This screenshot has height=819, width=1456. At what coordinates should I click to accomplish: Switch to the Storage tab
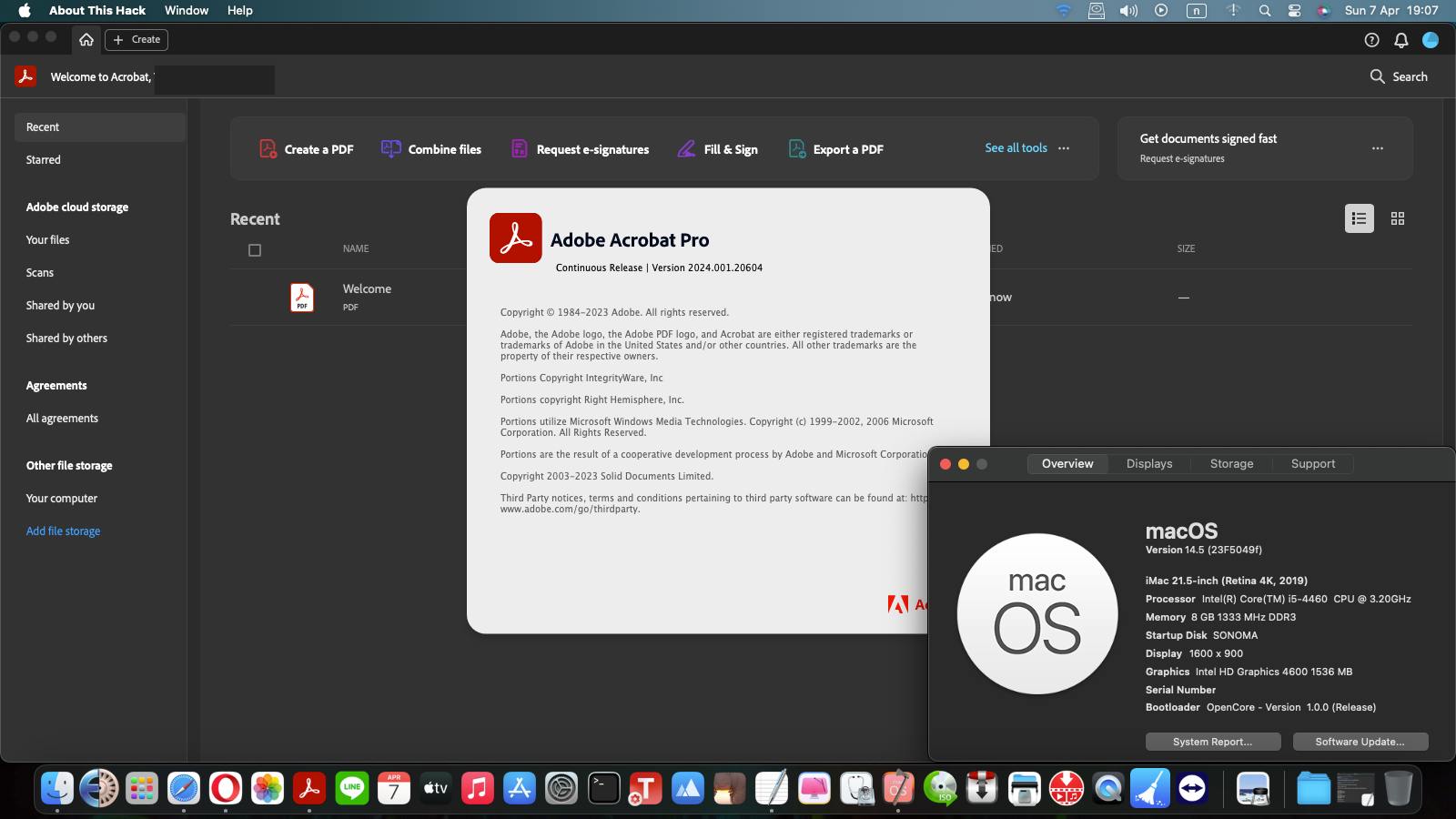(x=1232, y=463)
